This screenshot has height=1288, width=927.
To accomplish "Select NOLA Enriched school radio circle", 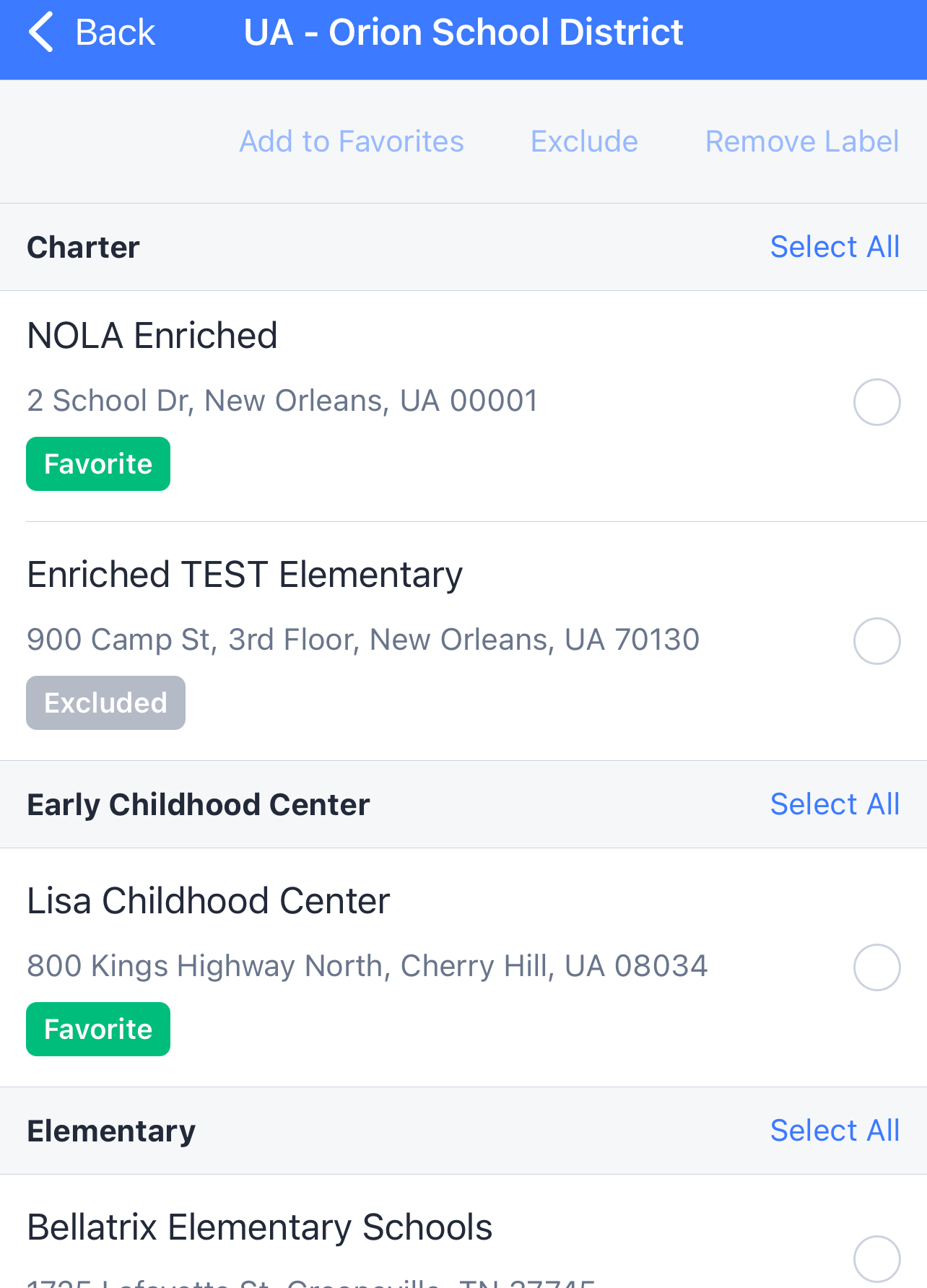I will pyautogui.click(x=876, y=401).
